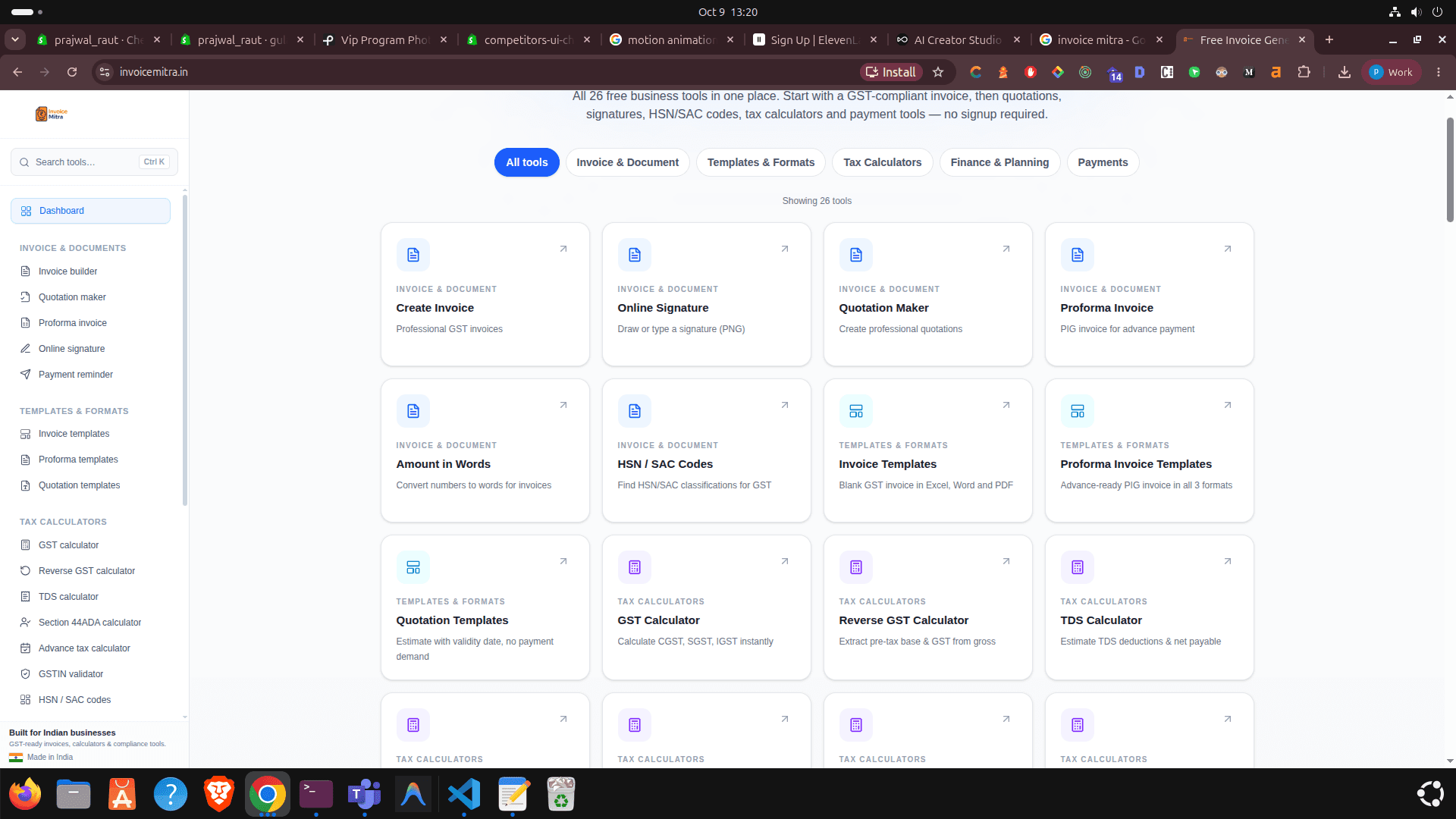Open the Create Invoice card's arrow icon
Image resolution: width=1456 pixels, height=819 pixels.
point(563,249)
